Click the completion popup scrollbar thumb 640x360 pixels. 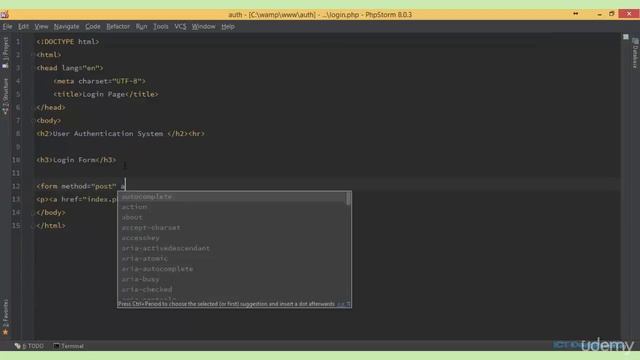pyautogui.click(x=349, y=199)
